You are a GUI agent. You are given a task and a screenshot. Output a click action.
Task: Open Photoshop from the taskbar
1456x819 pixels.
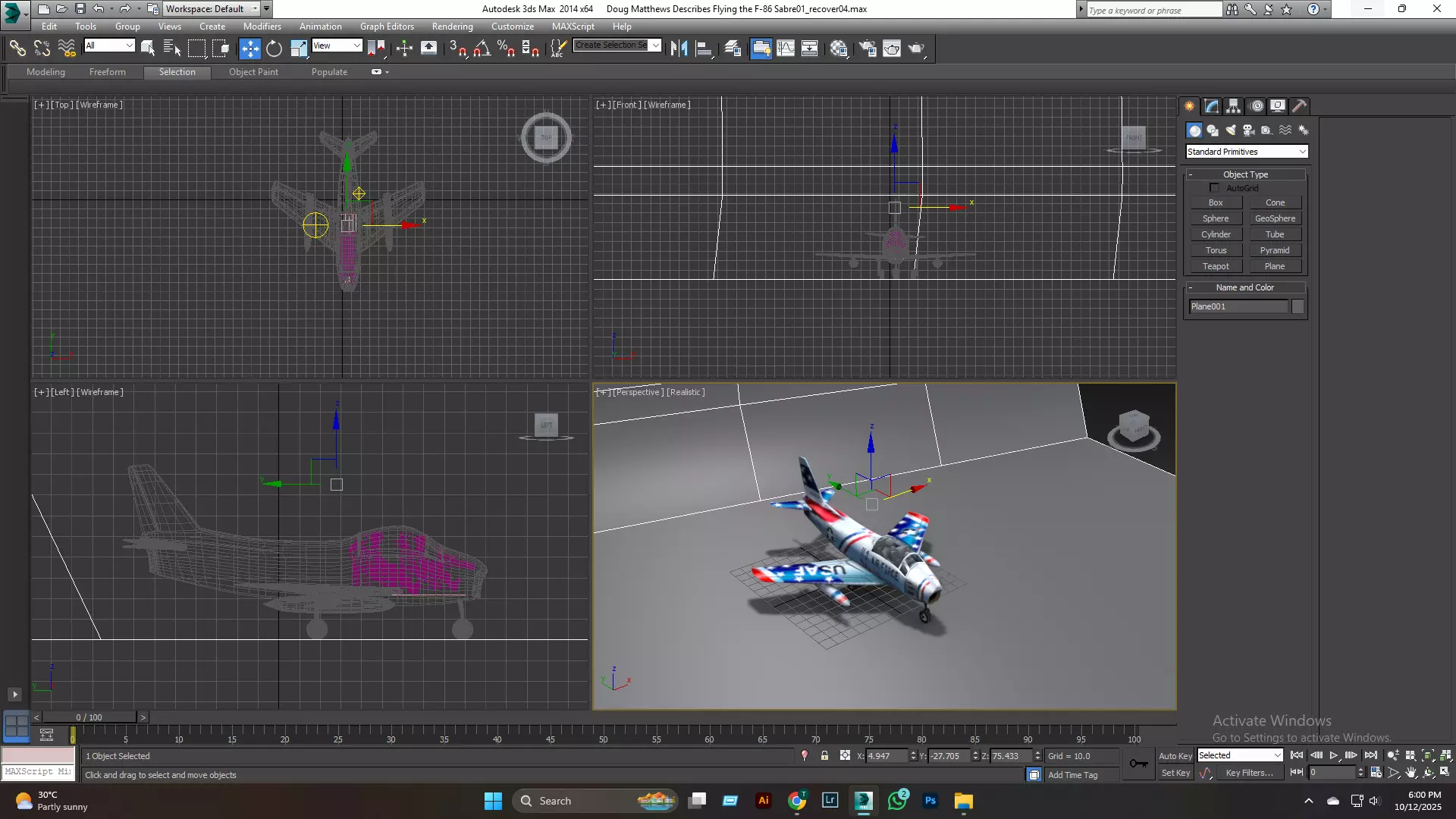[930, 801]
